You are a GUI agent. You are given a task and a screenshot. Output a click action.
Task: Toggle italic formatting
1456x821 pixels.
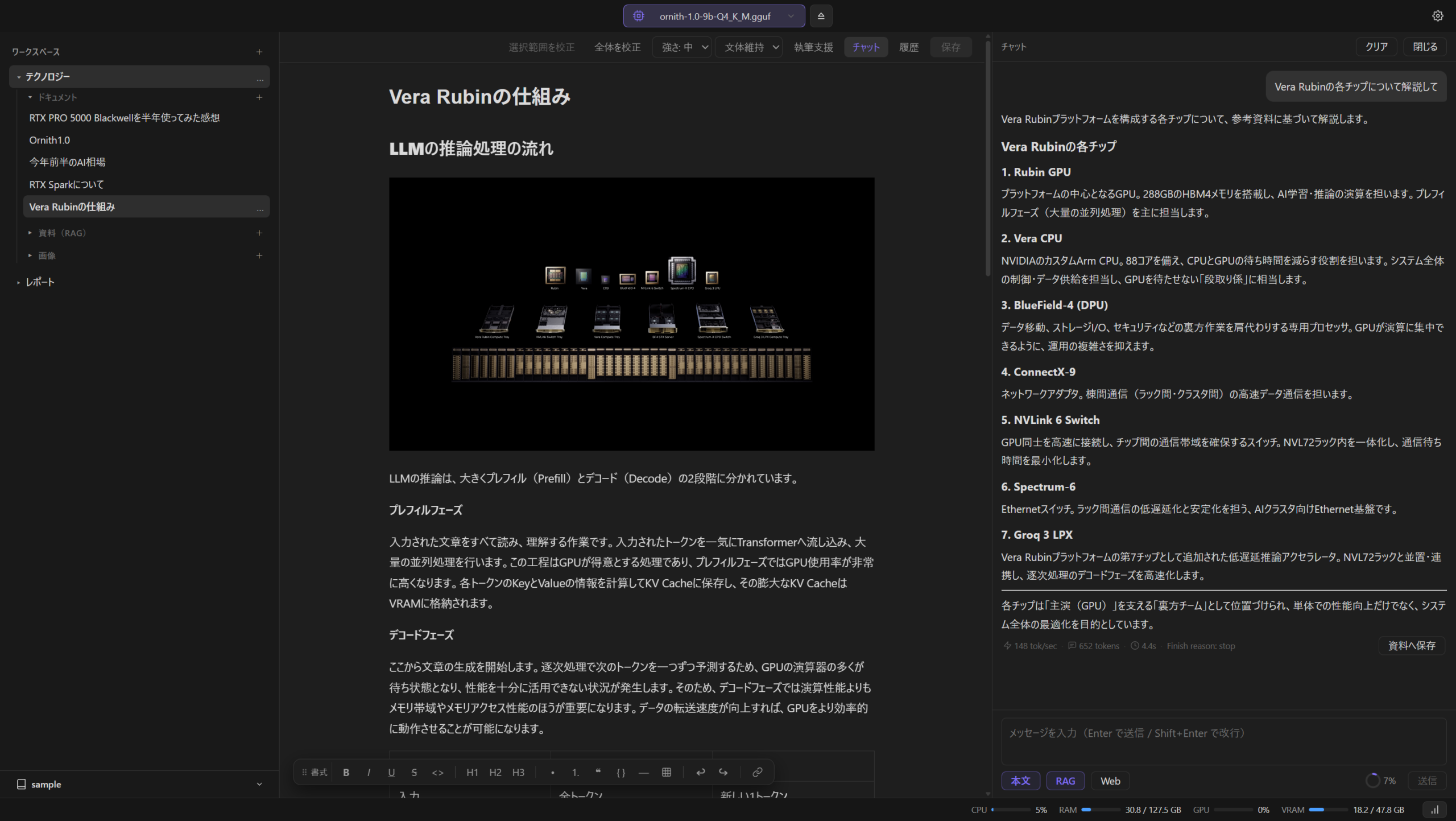(369, 773)
